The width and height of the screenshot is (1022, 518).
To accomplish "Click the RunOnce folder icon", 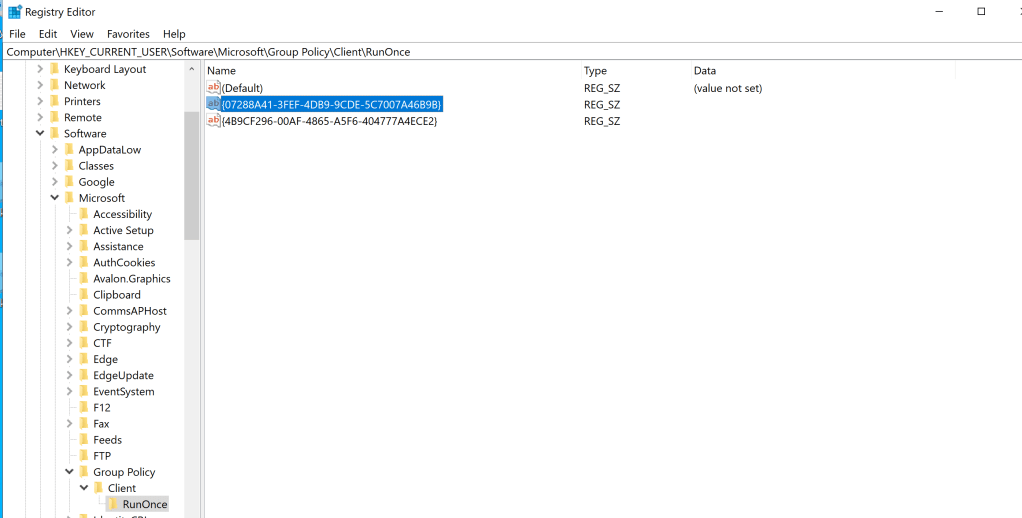I will coord(114,504).
